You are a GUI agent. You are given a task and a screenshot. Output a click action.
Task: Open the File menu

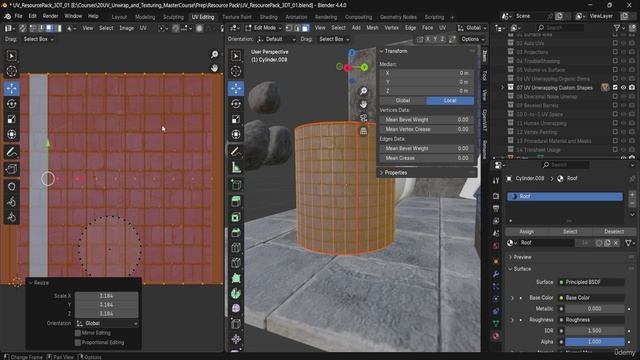click(18, 16)
